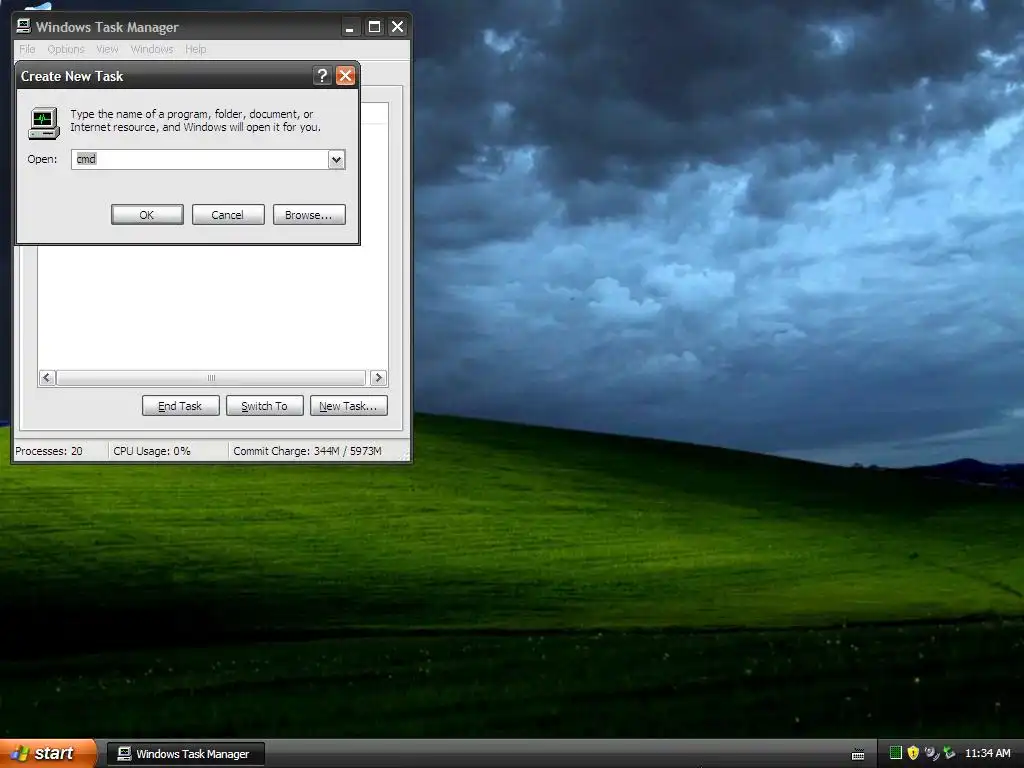Image resolution: width=1024 pixels, height=768 pixels.
Task: Close the Create New Task dialog
Action: coord(345,76)
